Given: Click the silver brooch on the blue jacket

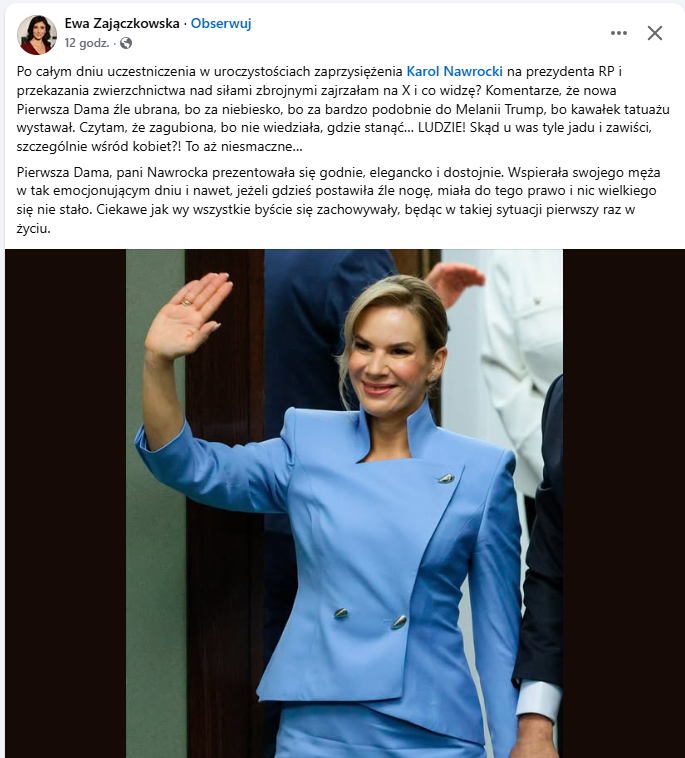Looking at the screenshot, I should click(445, 479).
